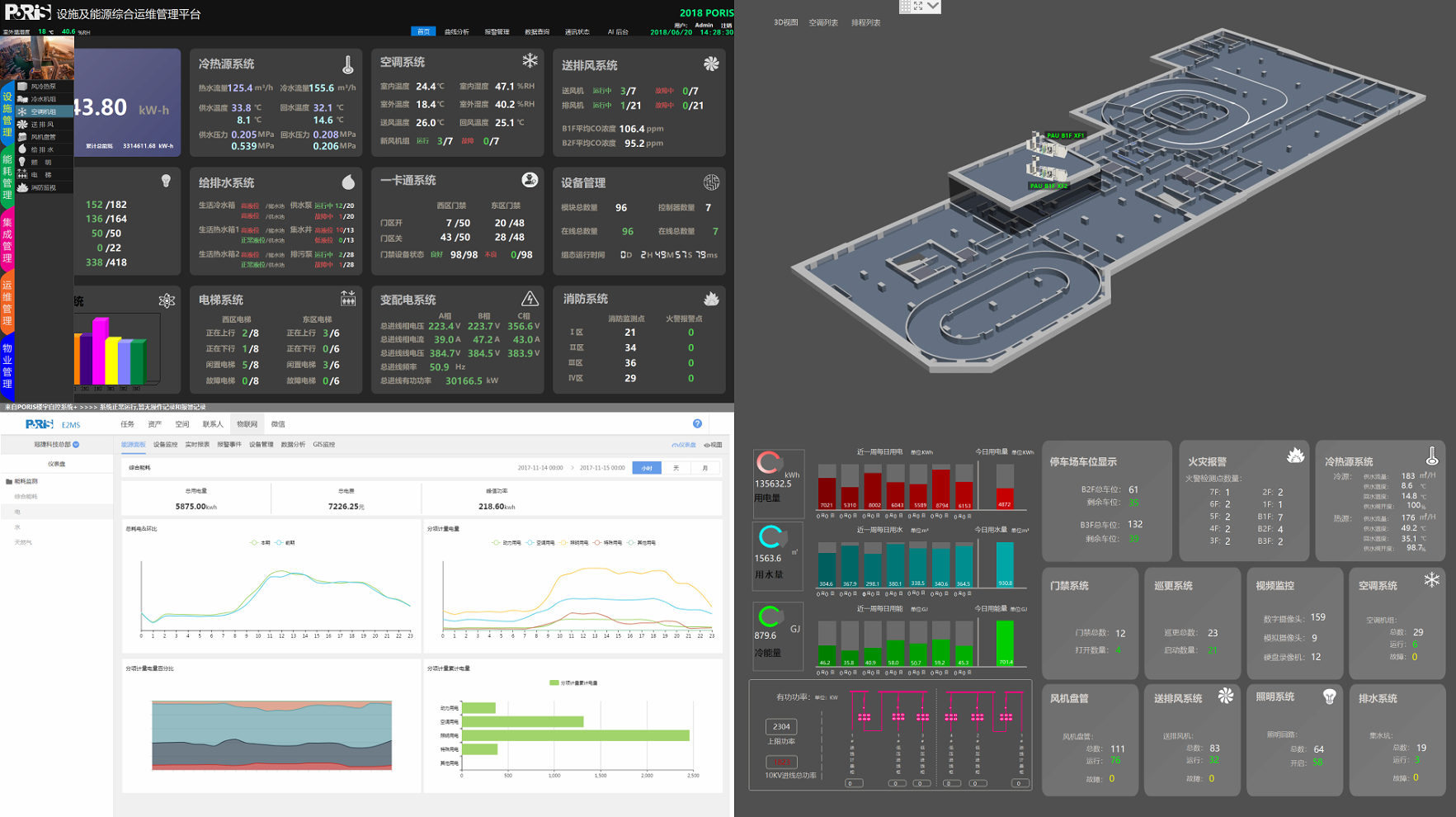Toggle the 空调用电 legend in 分项计量电量 chart

tap(542, 543)
